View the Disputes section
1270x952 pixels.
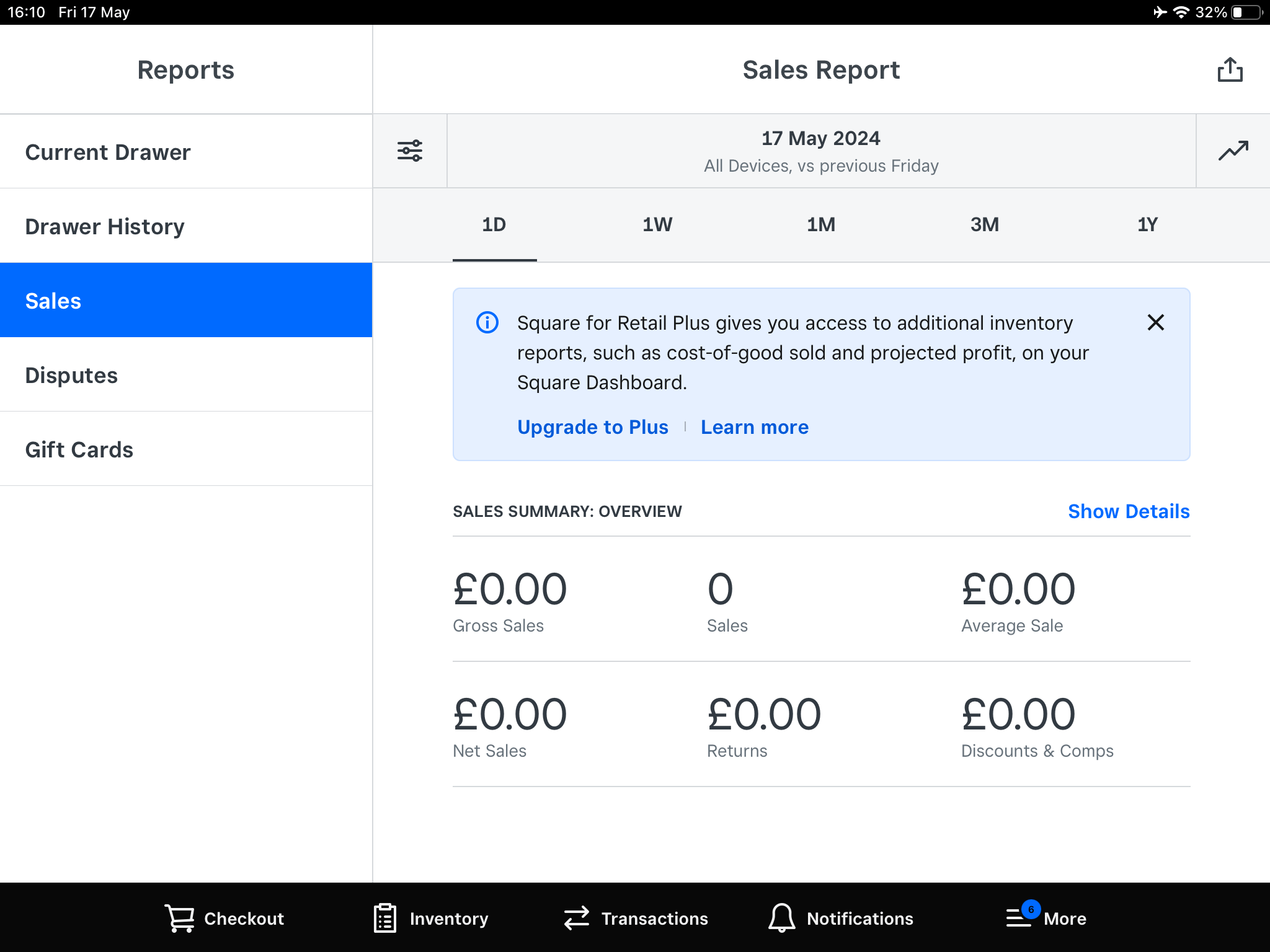(x=72, y=374)
